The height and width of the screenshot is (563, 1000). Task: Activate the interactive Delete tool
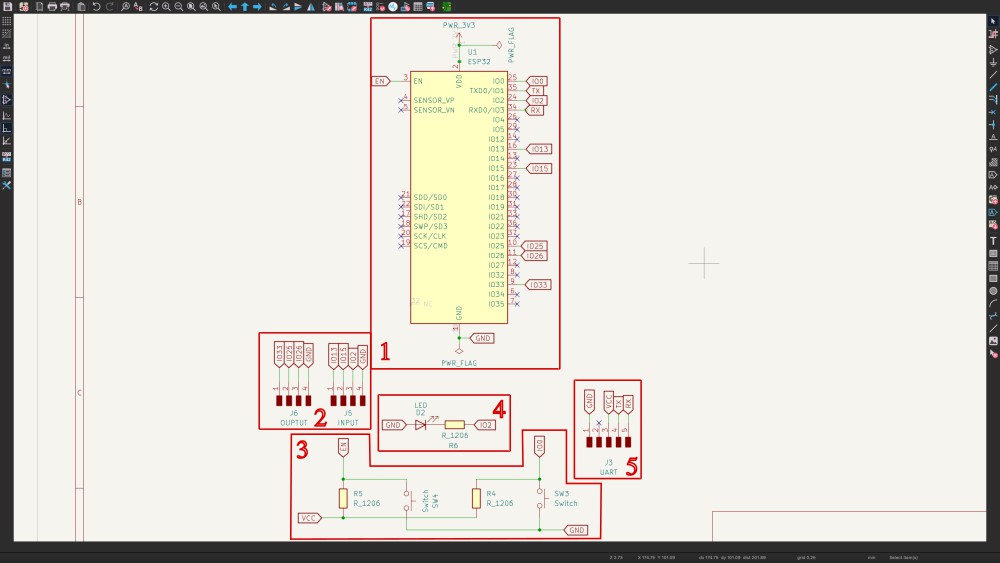coord(993,354)
